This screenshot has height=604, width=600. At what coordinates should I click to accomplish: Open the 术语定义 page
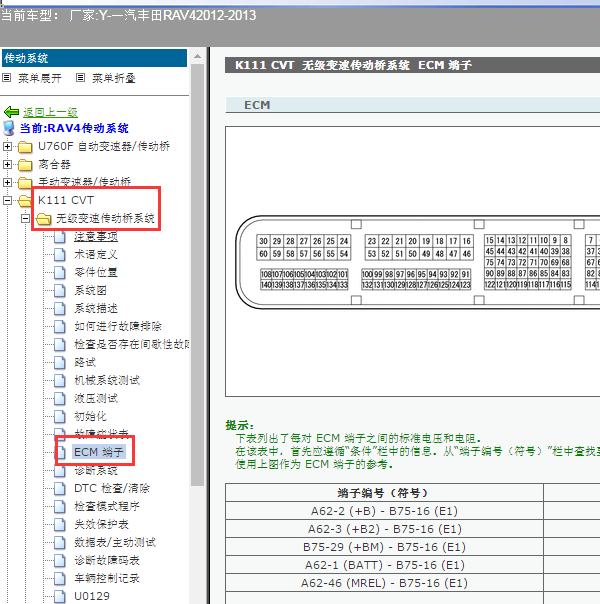coord(96,255)
